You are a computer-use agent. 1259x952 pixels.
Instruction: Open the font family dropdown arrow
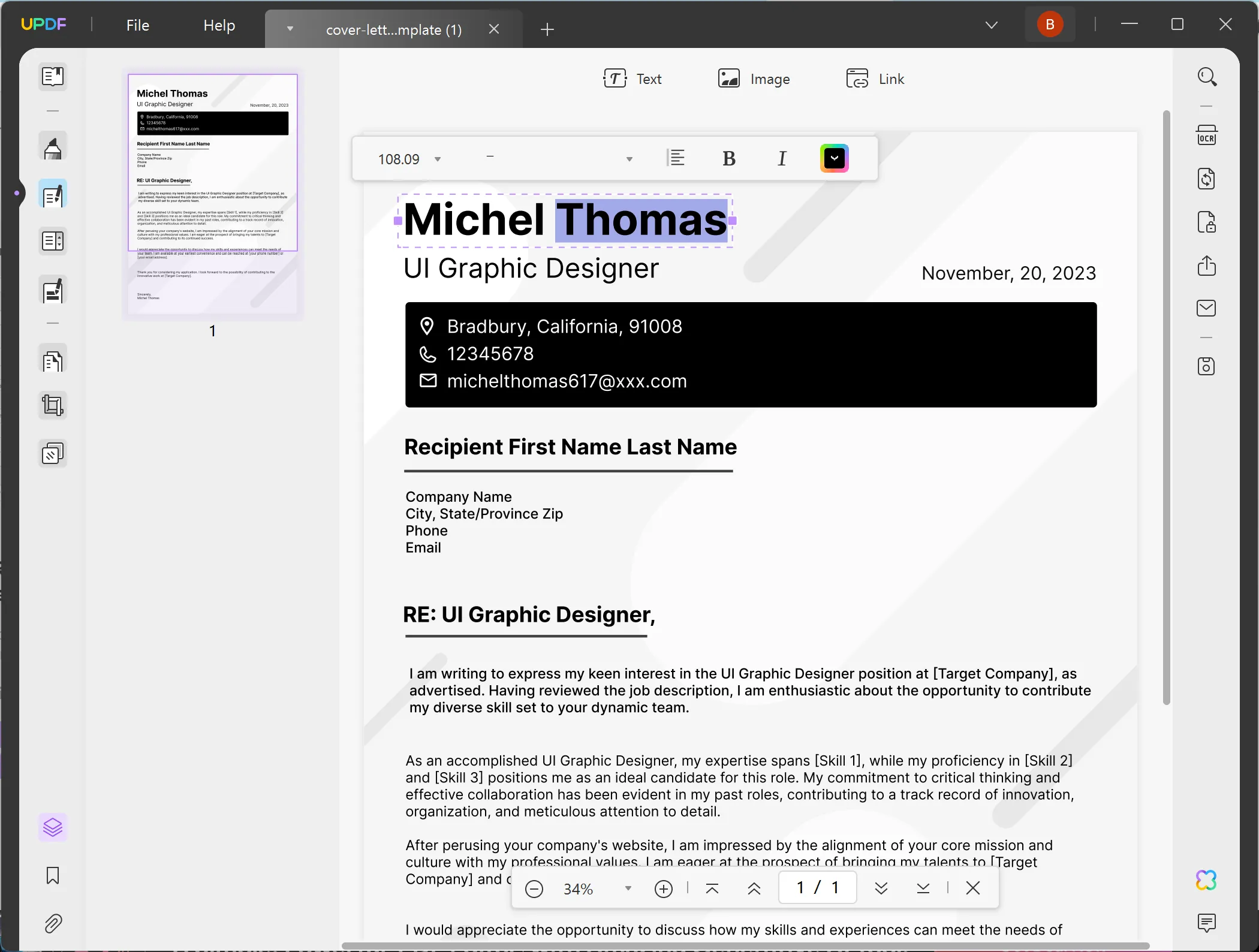[629, 159]
